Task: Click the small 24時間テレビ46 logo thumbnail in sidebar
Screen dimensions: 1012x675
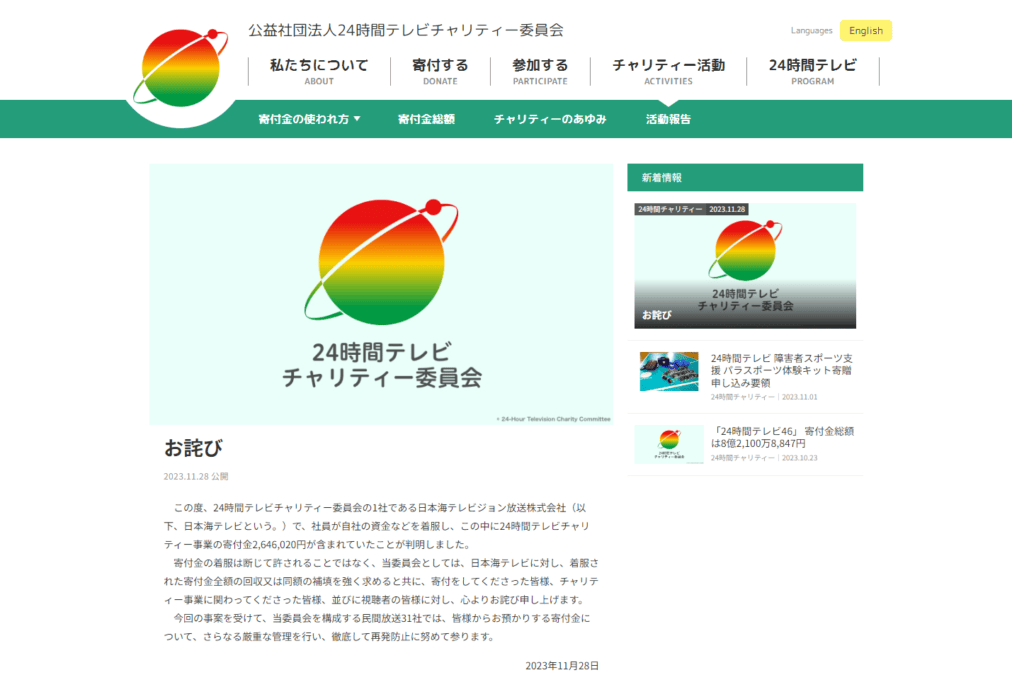Action: click(668, 443)
